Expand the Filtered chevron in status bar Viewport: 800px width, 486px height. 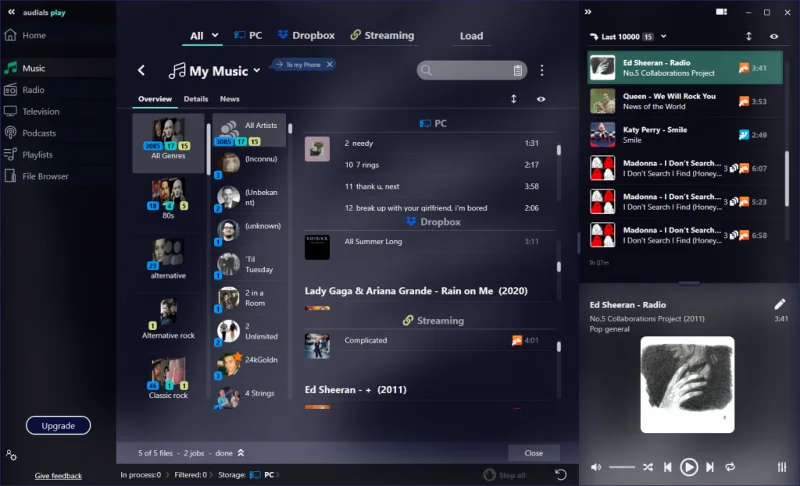tap(211, 475)
